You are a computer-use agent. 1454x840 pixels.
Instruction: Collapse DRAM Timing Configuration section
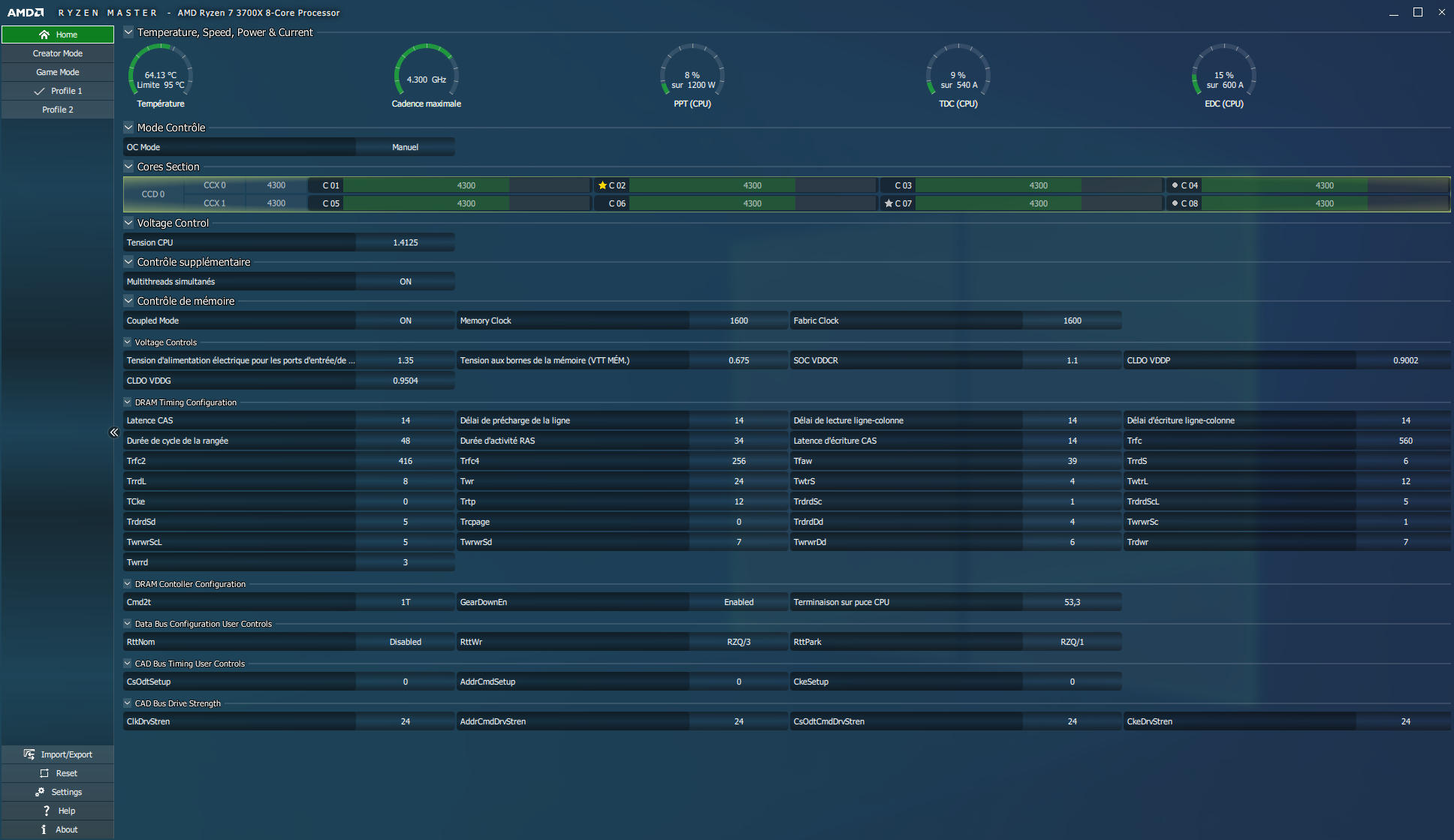(128, 402)
